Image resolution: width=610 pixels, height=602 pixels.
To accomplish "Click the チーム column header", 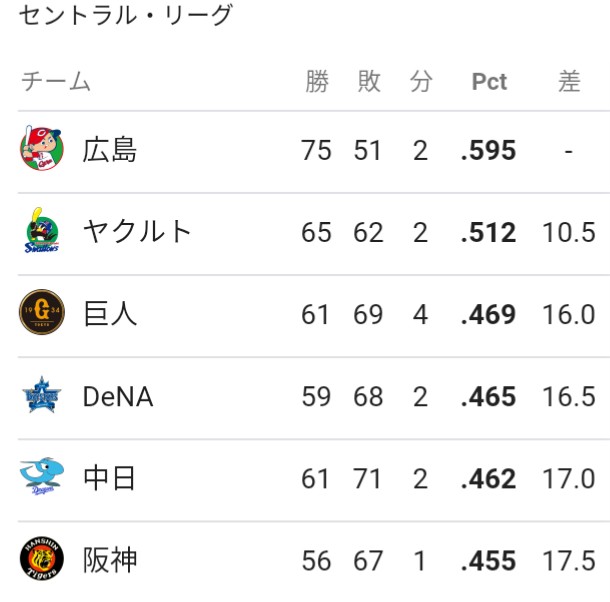I will pyautogui.click(x=56, y=81).
